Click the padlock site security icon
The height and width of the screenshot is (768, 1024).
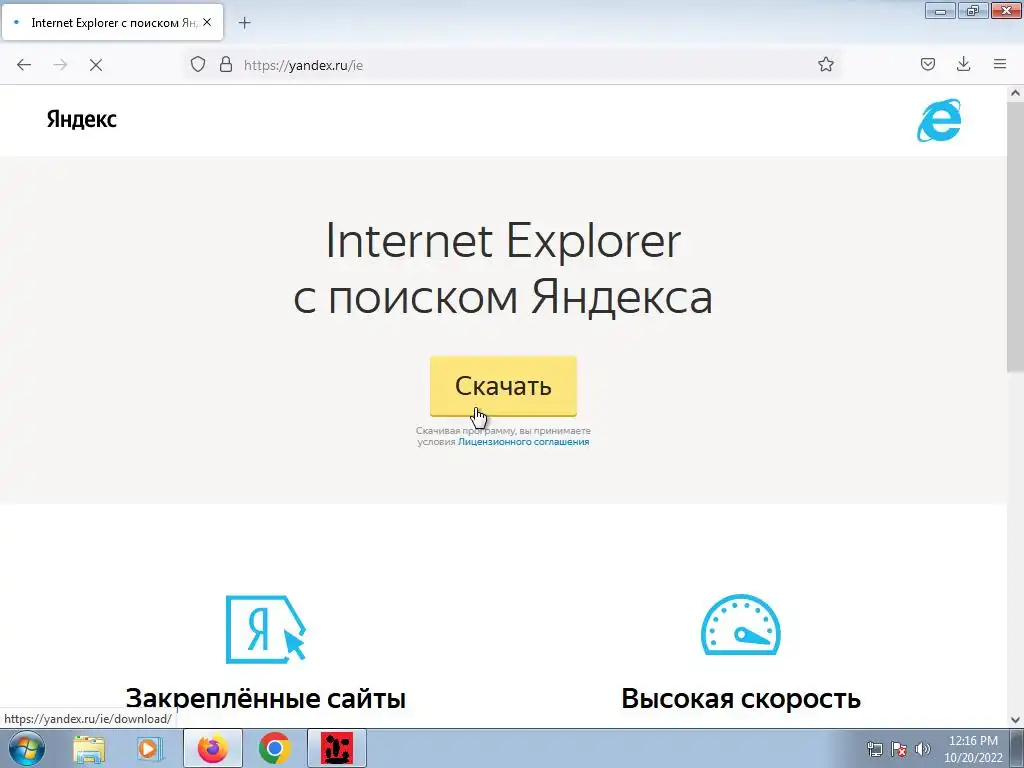pos(226,65)
